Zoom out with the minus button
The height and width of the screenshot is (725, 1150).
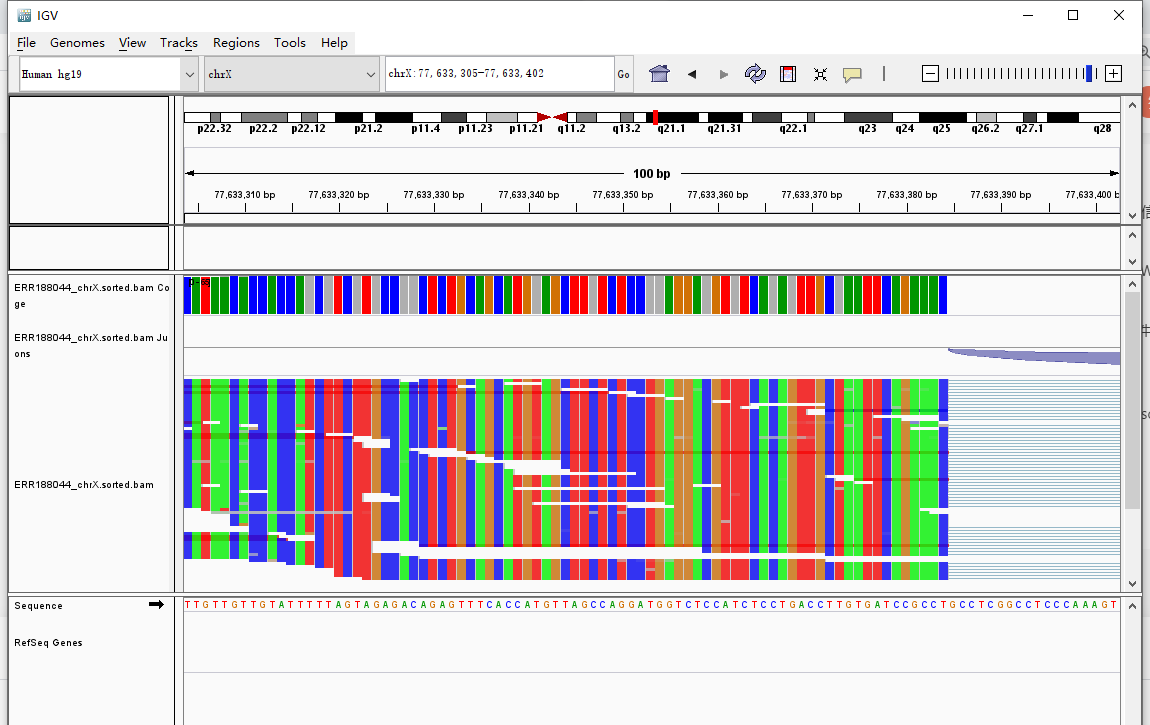tap(930, 73)
